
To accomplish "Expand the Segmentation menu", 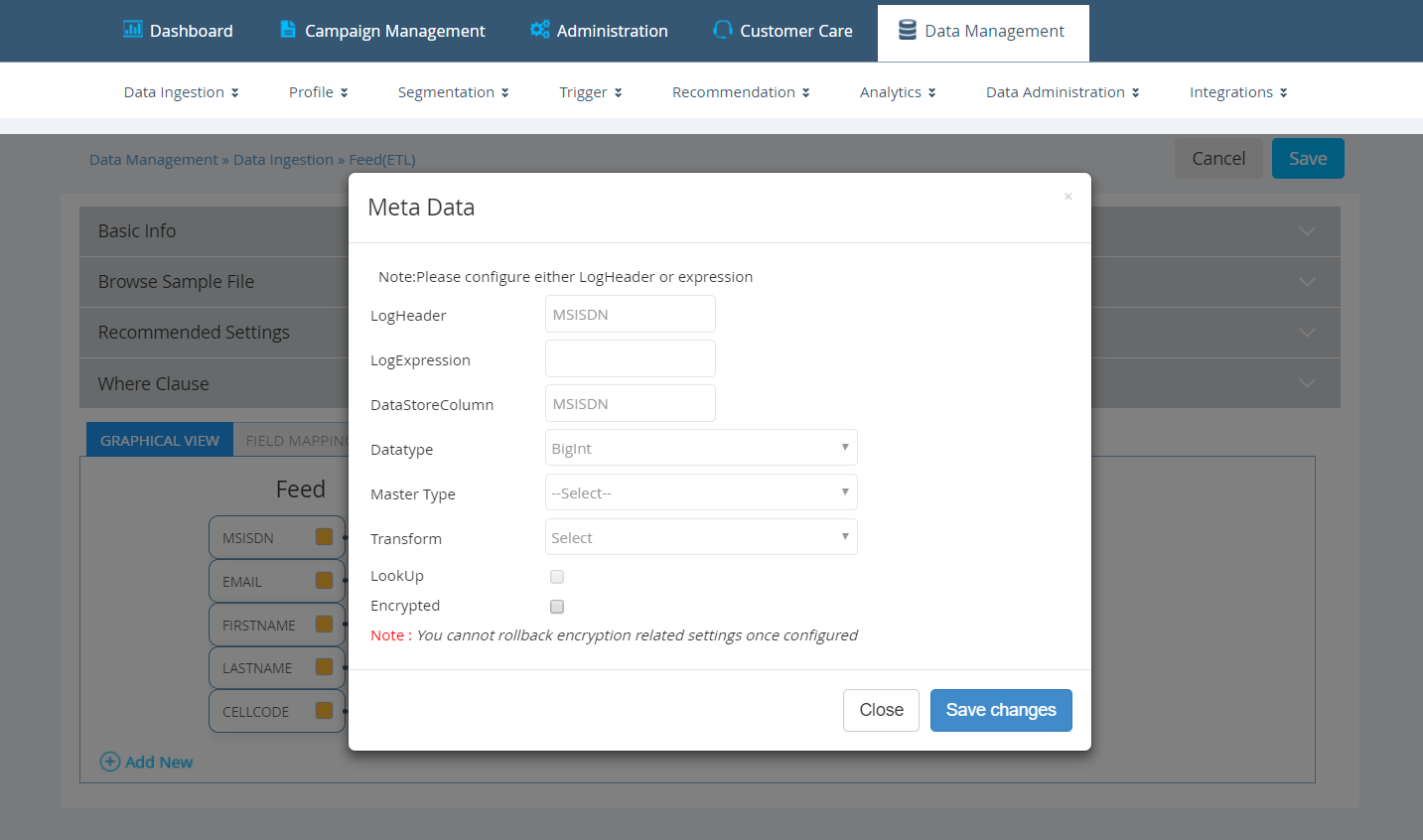I will [453, 92].
